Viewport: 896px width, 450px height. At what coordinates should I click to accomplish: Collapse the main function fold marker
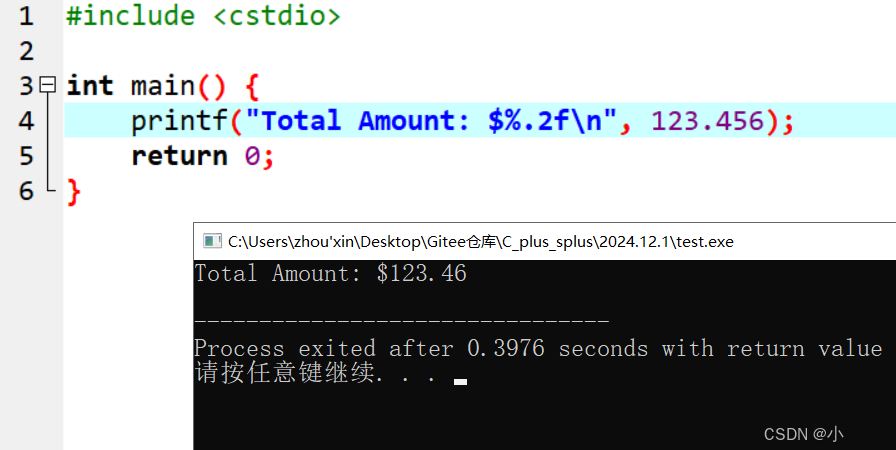point(48,86)
